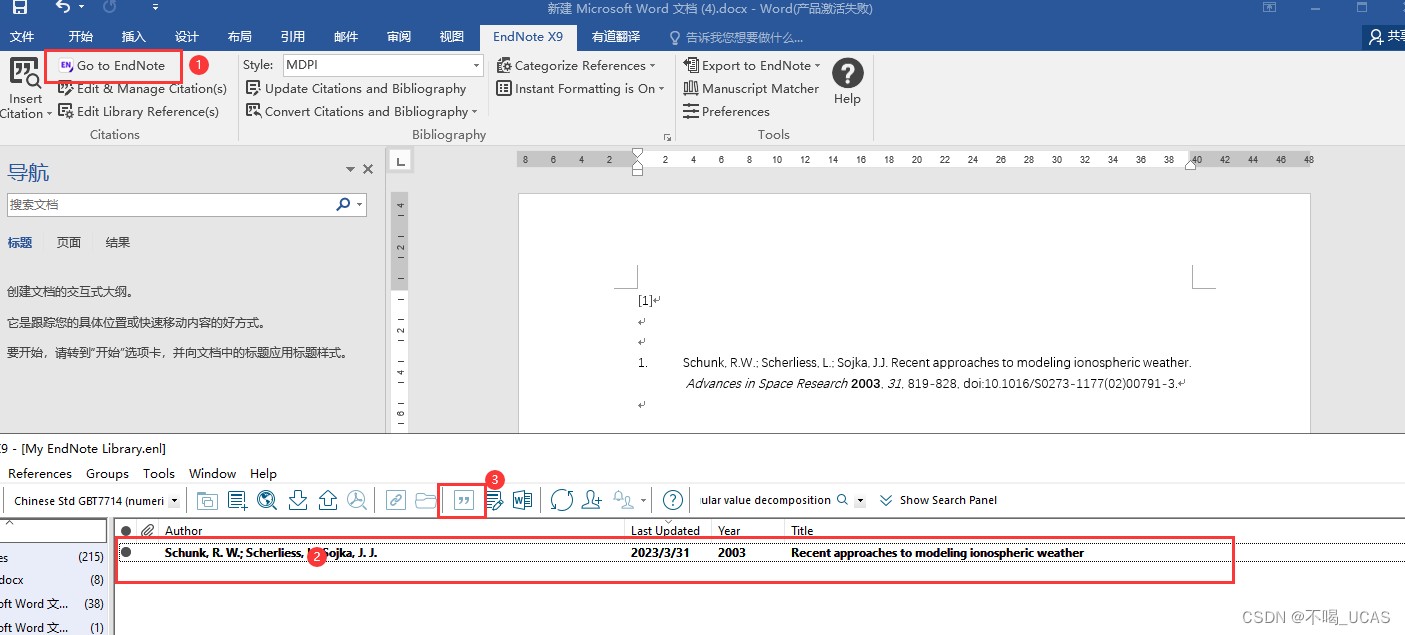Click EndNote Online Search globe icon

tap(267, 501)
